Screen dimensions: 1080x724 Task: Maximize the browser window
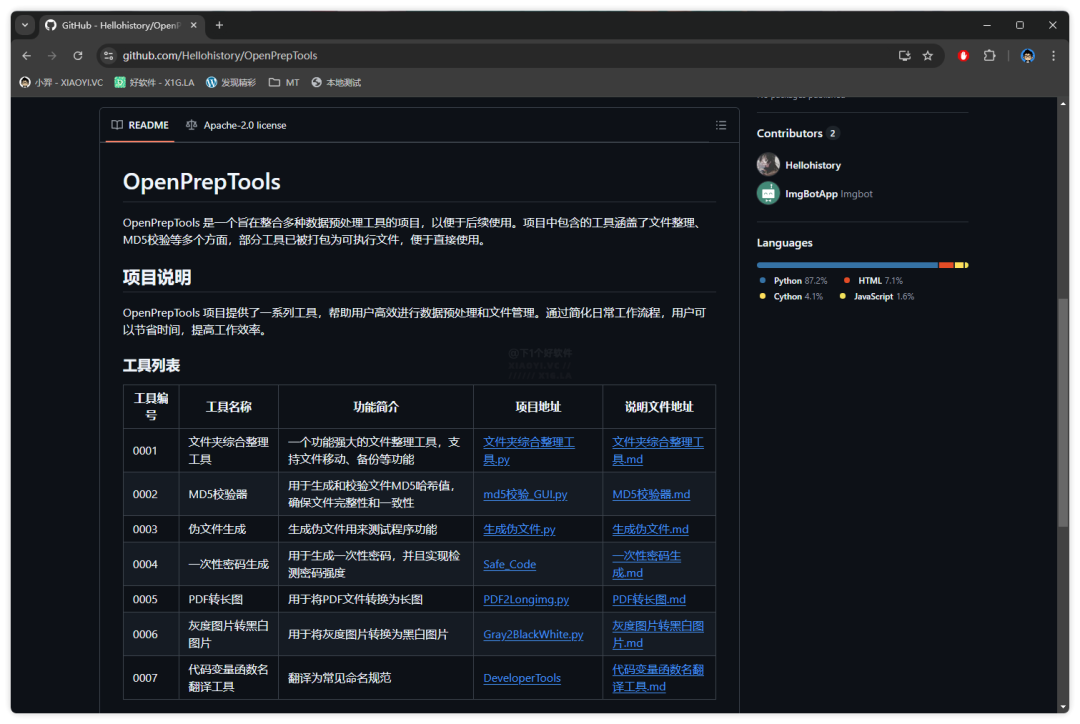coord(1020,25)
